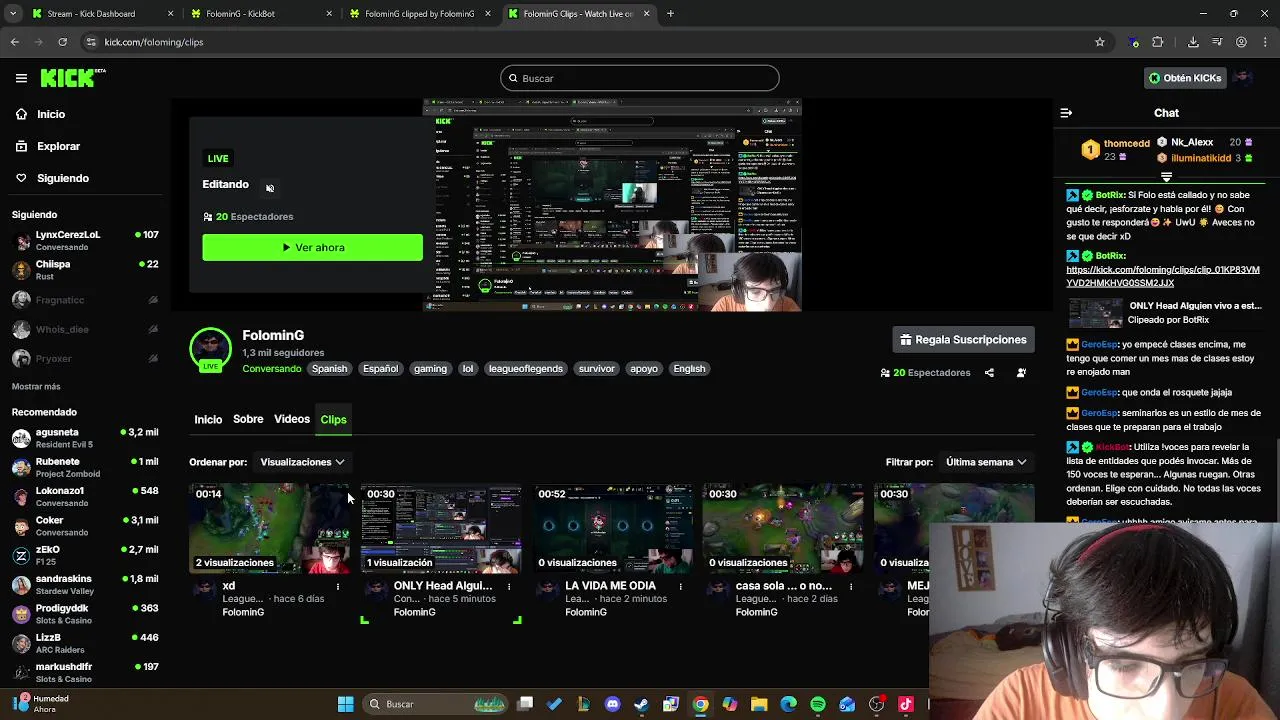This screenshot has width=1280, height=720.
Task: Open Lokonazo1 channel in Recomendado
Action: tap(85, 496)
